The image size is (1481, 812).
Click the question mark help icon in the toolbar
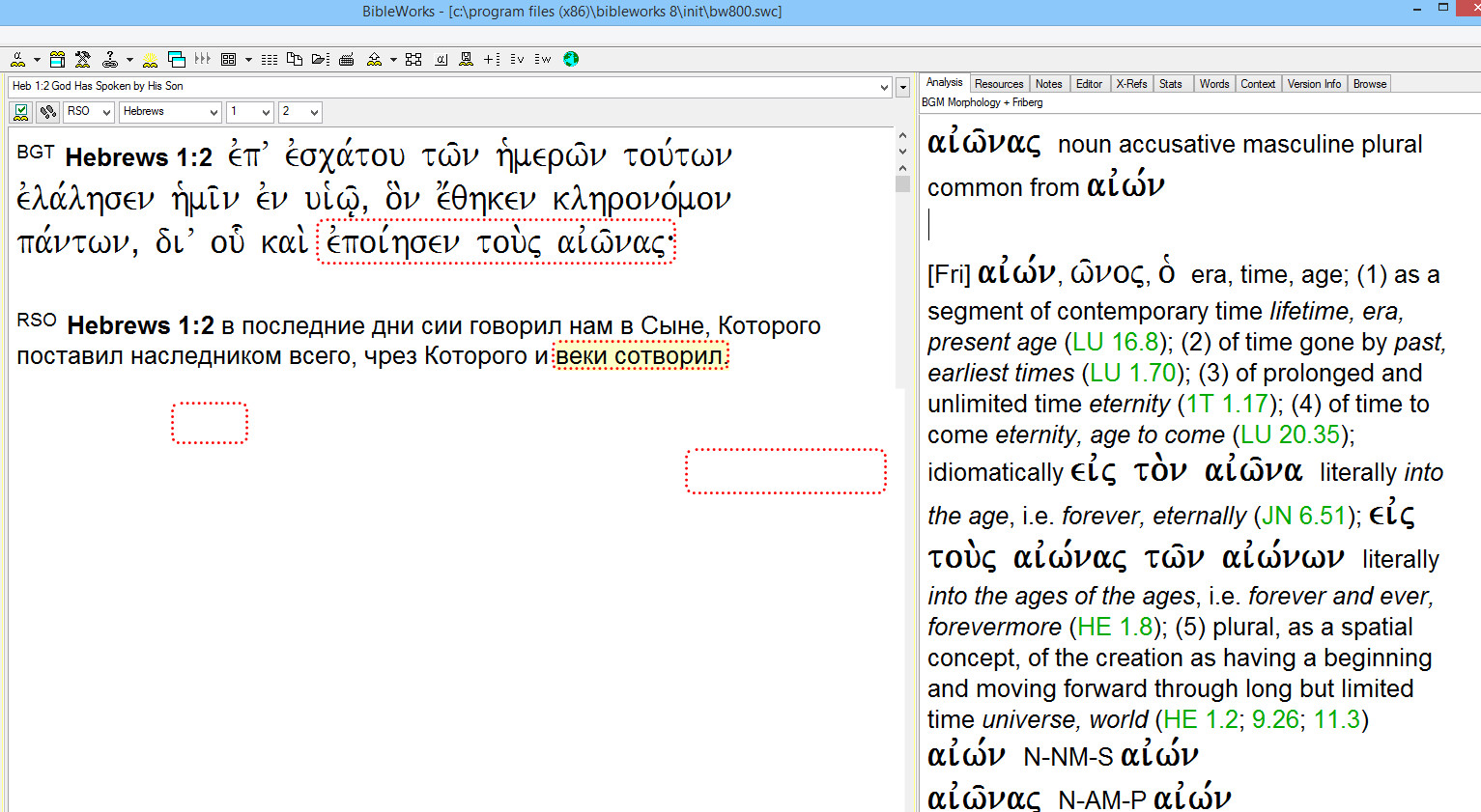click(110, 59)
